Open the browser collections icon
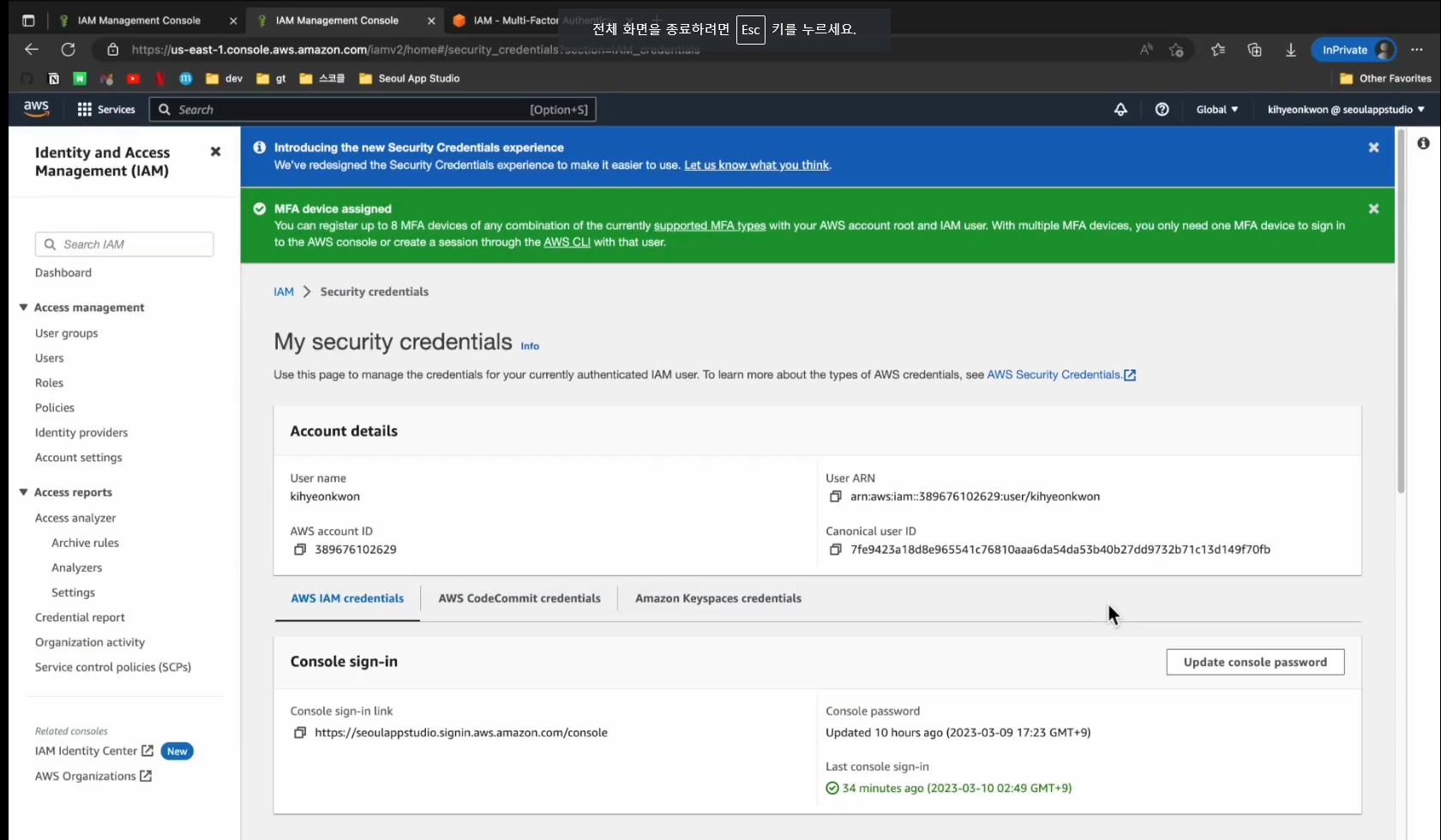This screenshot has height=840, width=1441. [x=1254, y=50]
